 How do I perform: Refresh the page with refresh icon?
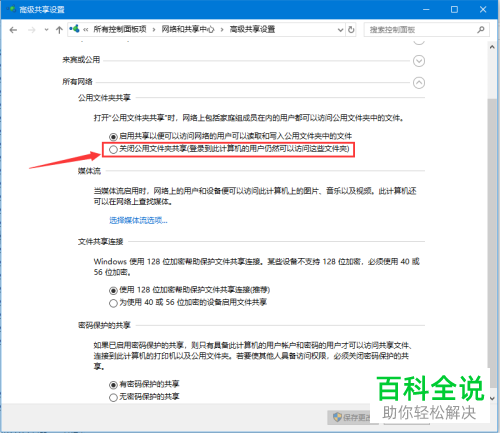pos(351,30)
